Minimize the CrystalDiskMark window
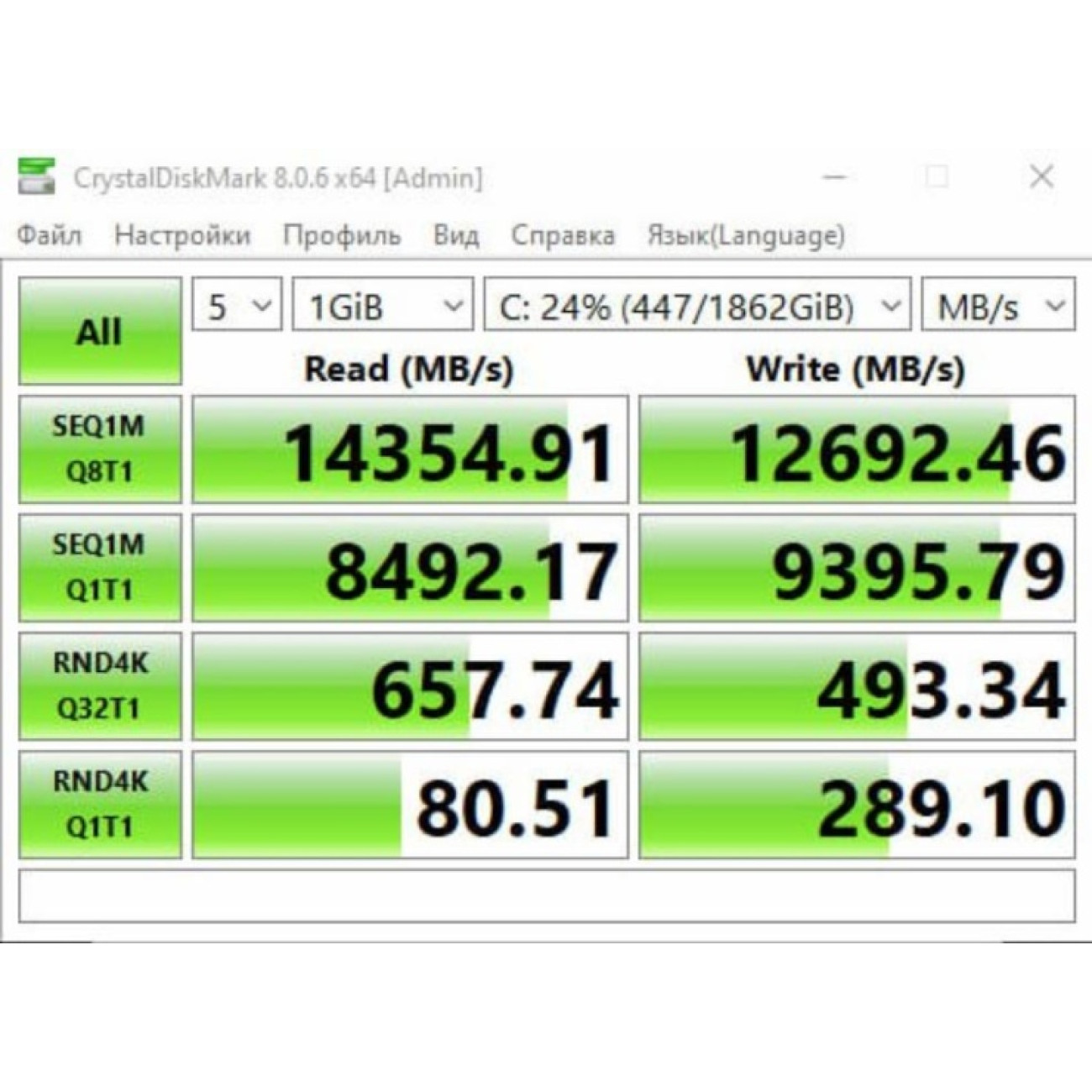The image size is (1092, 1092). (834, 177)
